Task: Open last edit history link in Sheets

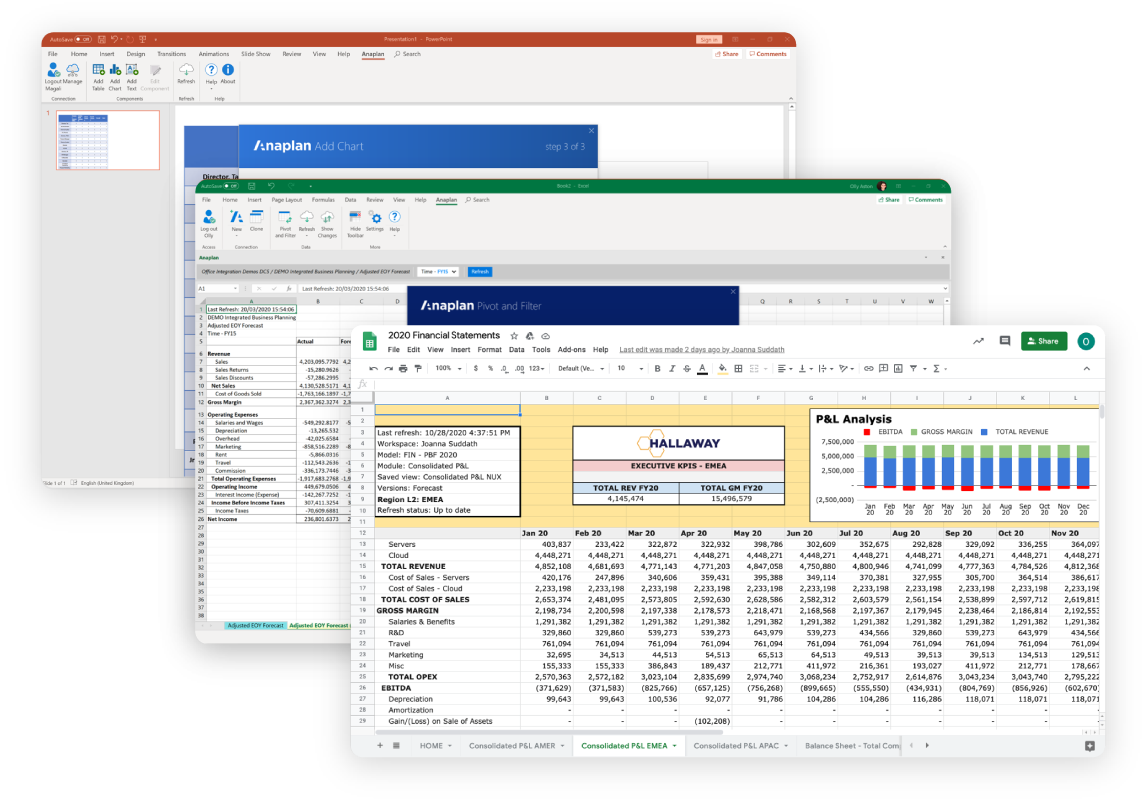Action: click(x=702, y=350)
